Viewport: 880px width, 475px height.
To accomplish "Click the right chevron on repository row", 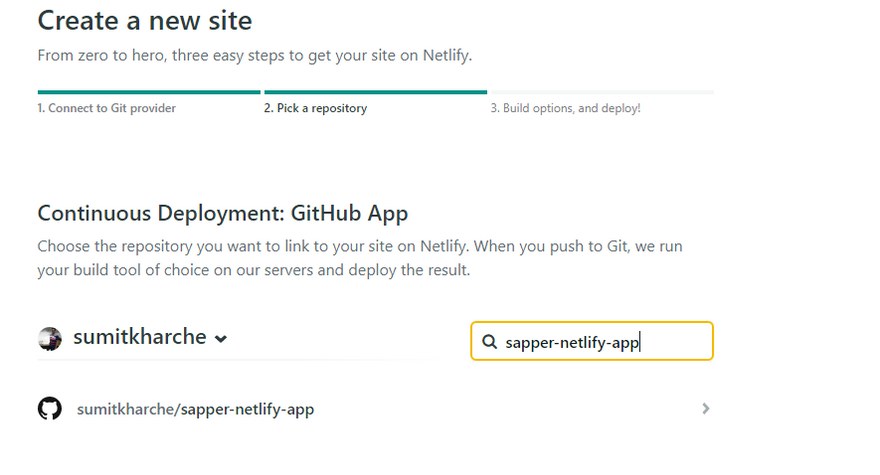I will click(706, 409).
